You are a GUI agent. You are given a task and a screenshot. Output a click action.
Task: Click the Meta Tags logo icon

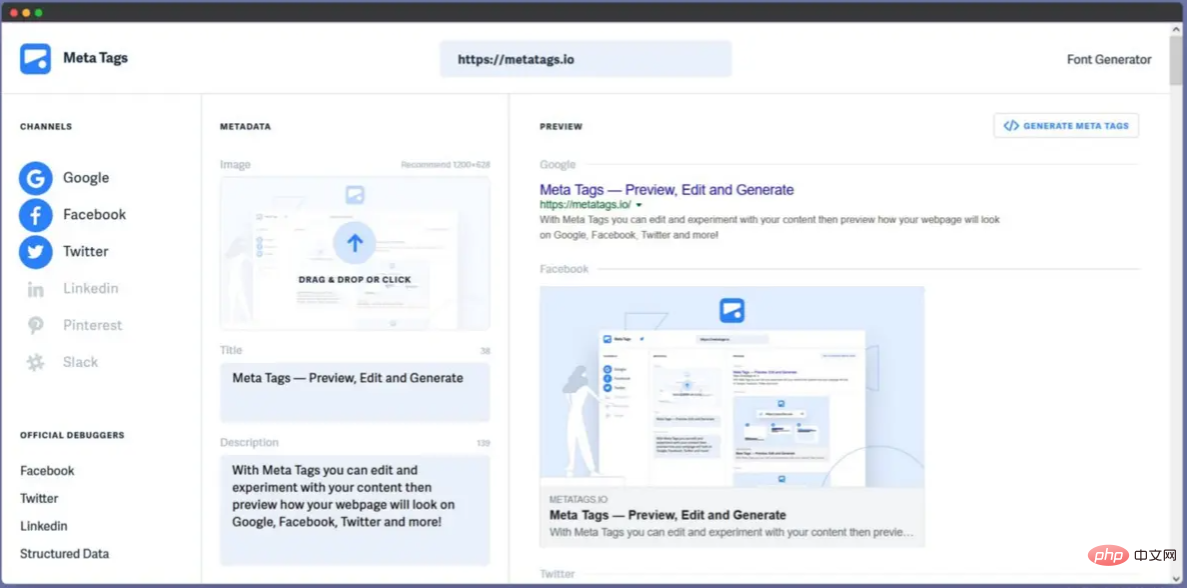pos(36,59)
